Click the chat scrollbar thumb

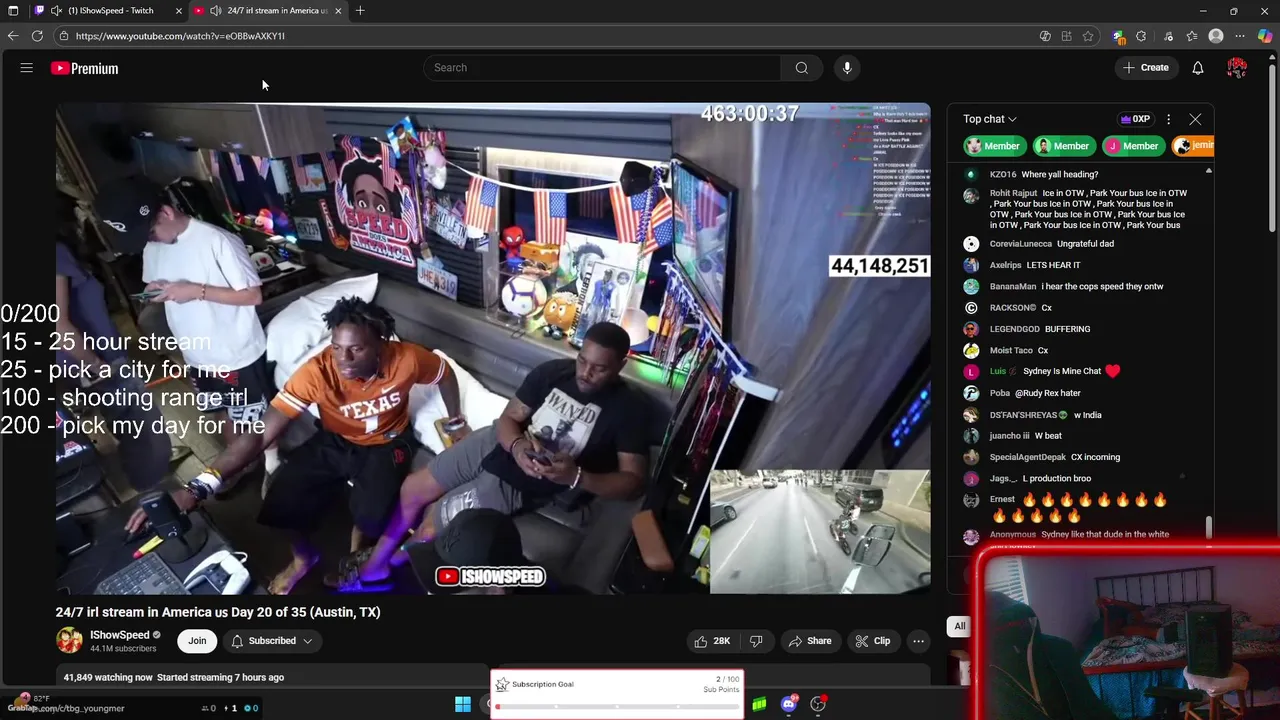[x=1209, y=527]
